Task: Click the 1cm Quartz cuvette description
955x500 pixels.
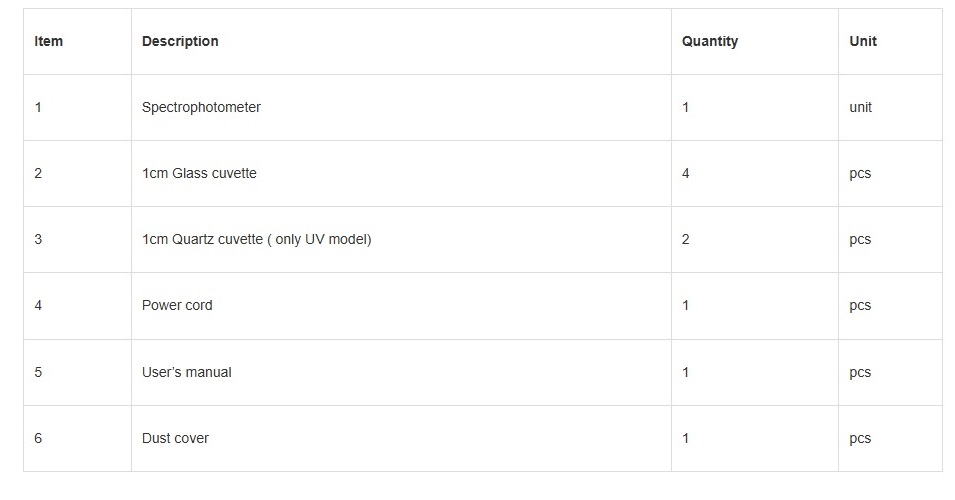Action: click(256, 239)
